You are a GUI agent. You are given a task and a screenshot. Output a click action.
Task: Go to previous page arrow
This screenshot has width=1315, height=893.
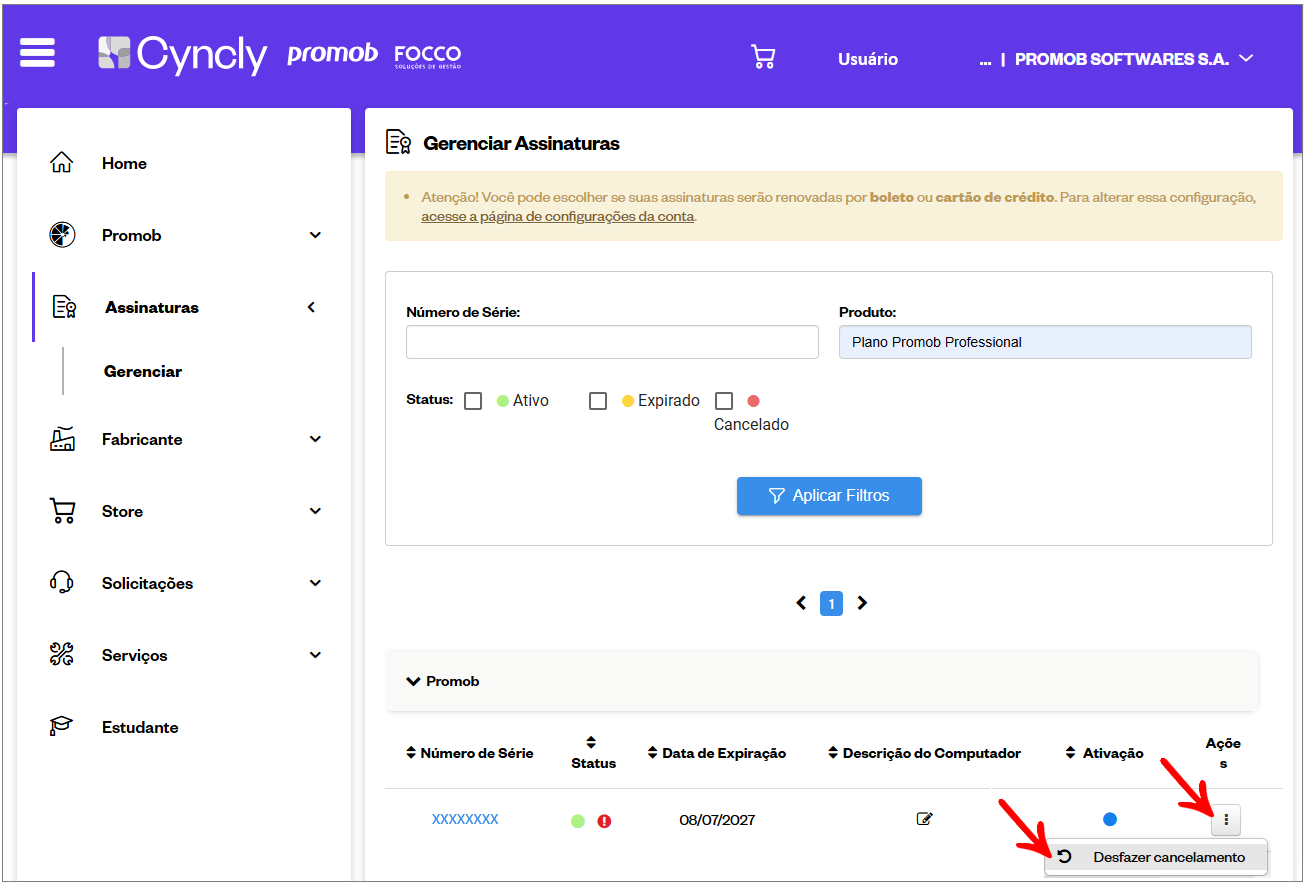pos(801,603)
